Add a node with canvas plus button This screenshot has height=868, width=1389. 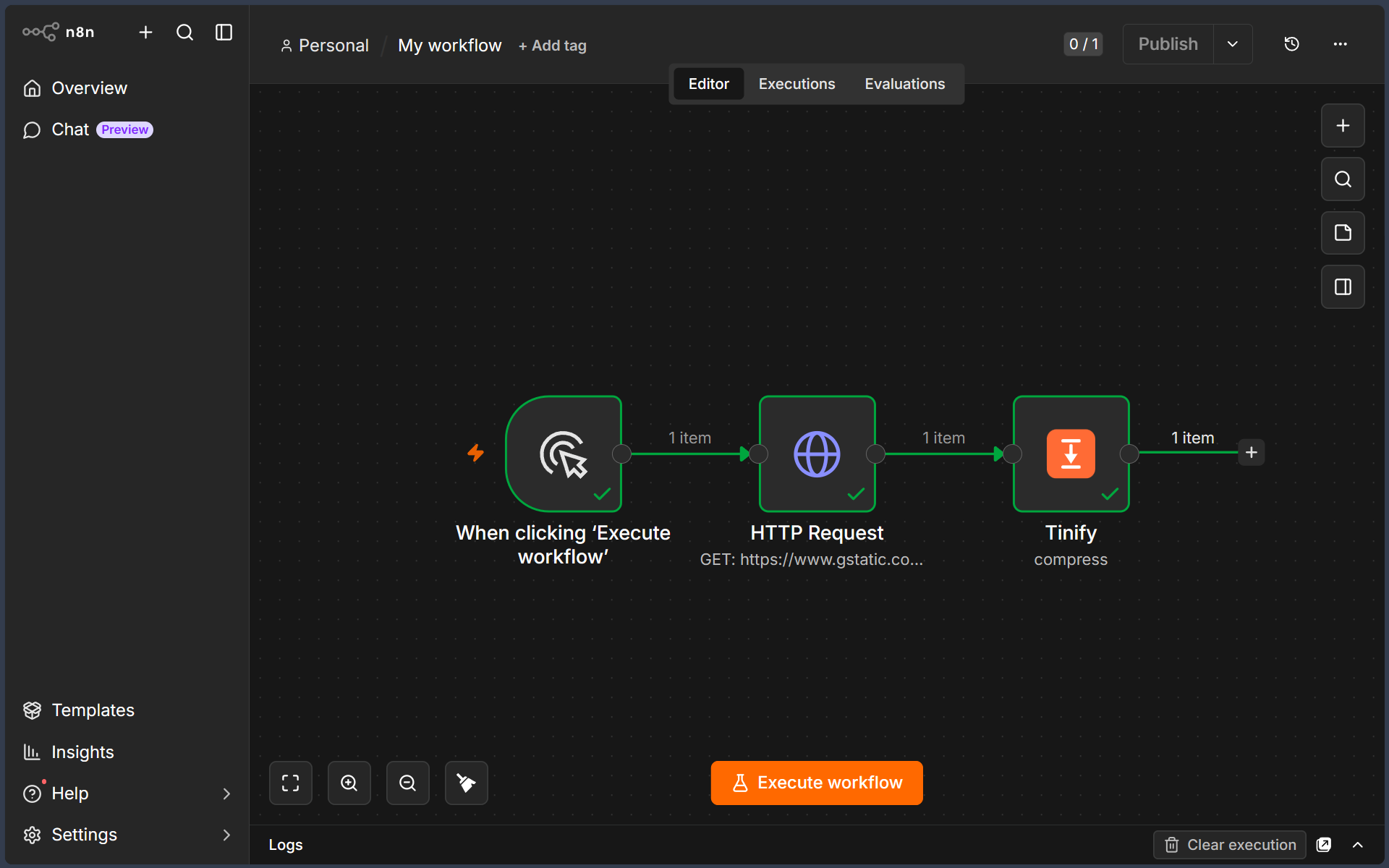click(1343, 126)
